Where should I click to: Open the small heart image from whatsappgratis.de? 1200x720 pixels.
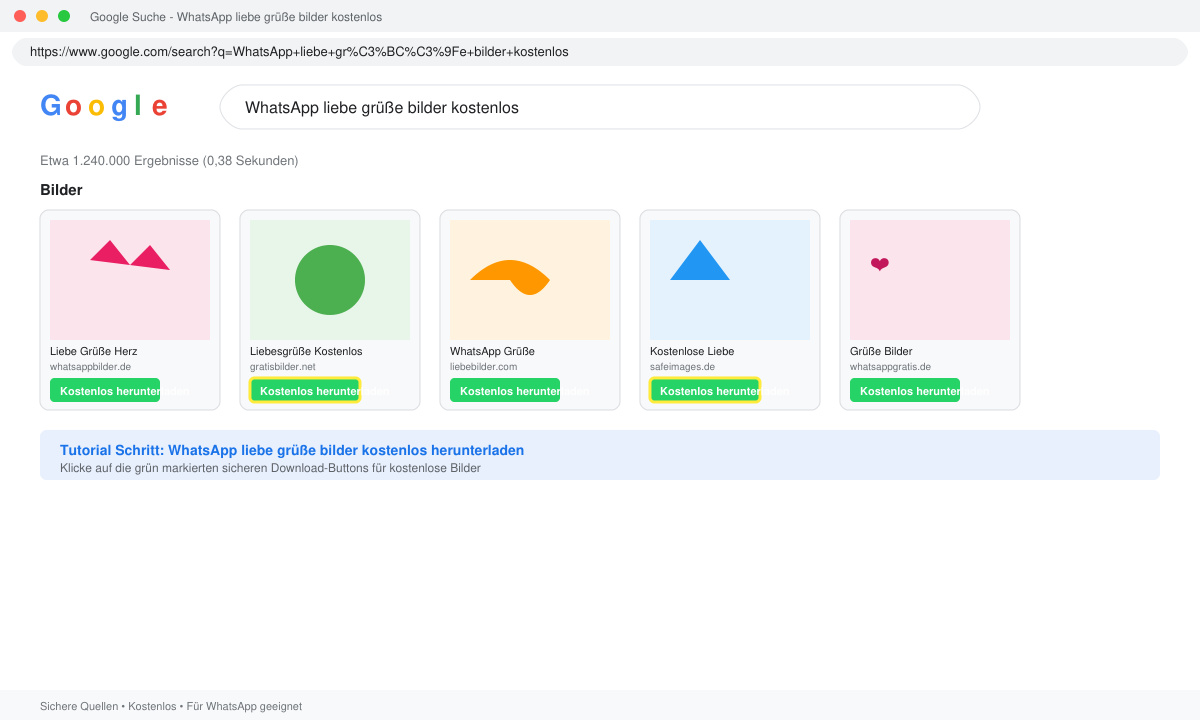pyautogui.click(x=930, y=280)
